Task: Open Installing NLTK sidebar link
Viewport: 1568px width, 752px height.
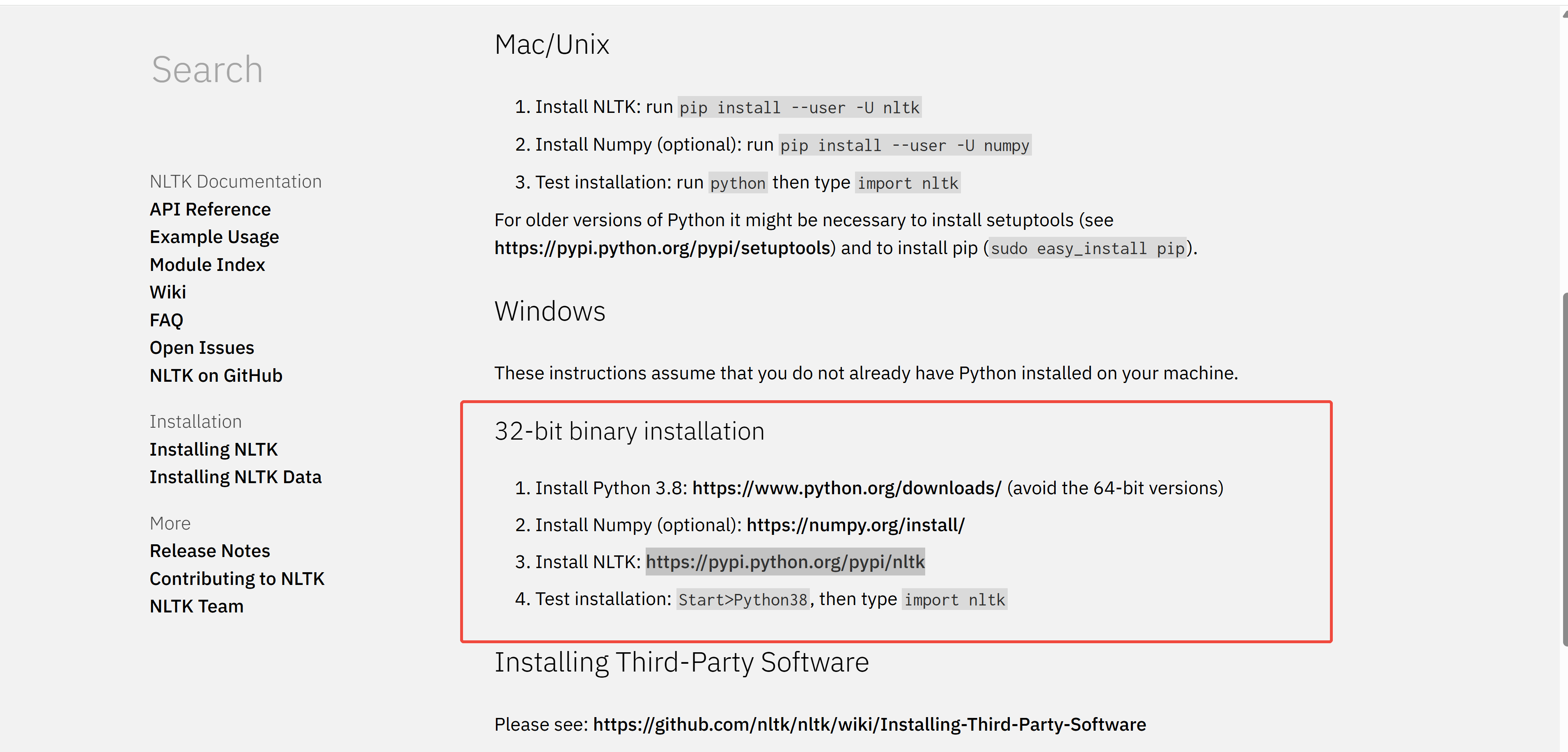Action: (x=214, y=449)
